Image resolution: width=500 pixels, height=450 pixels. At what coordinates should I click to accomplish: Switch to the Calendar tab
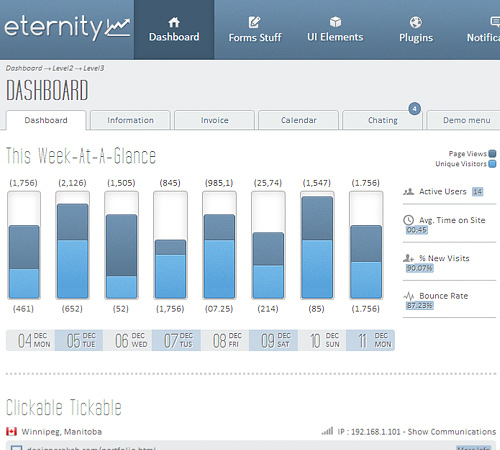point(298,120)
